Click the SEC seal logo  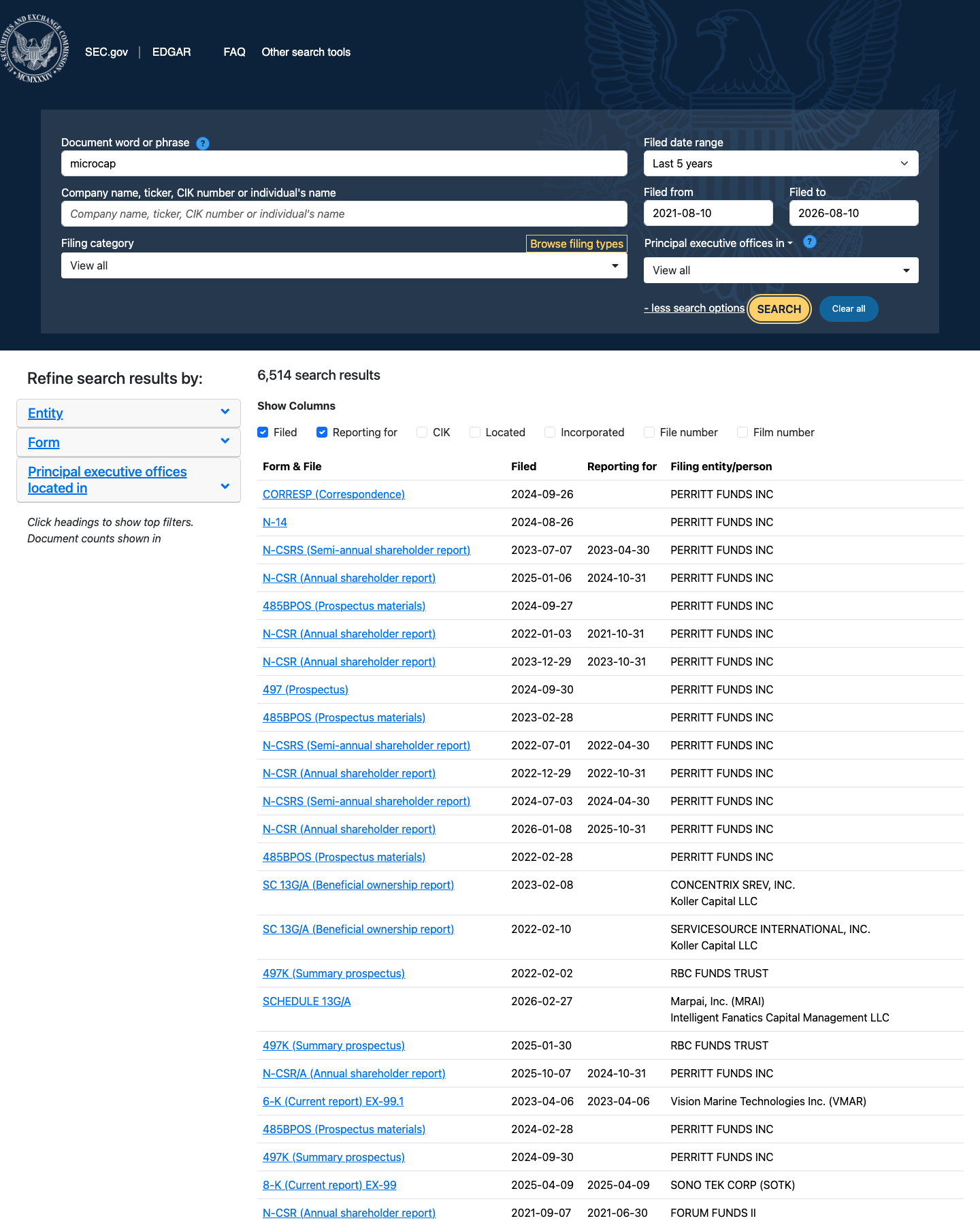coord(35,49)
